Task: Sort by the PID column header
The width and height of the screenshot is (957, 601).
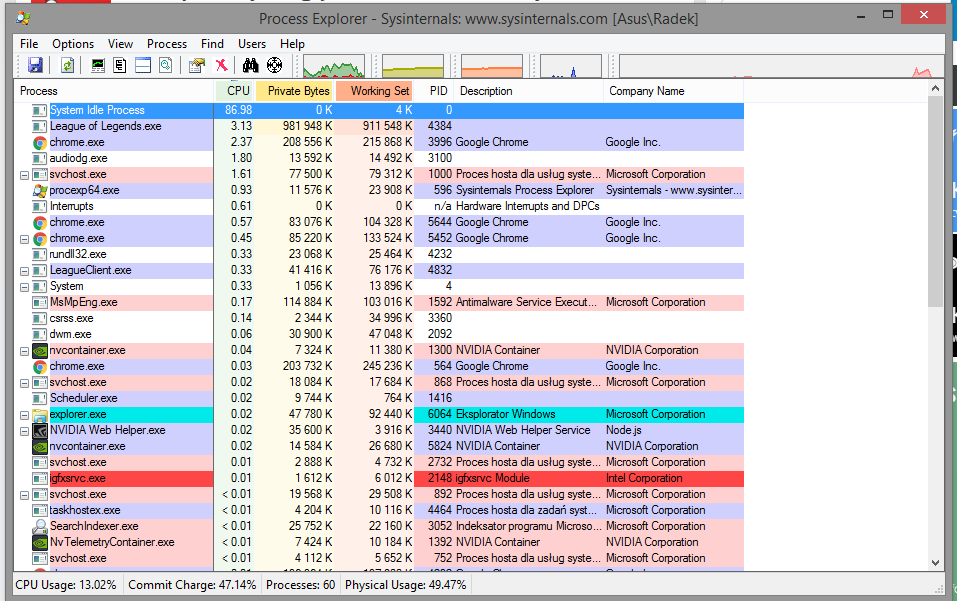Action: 434,91
